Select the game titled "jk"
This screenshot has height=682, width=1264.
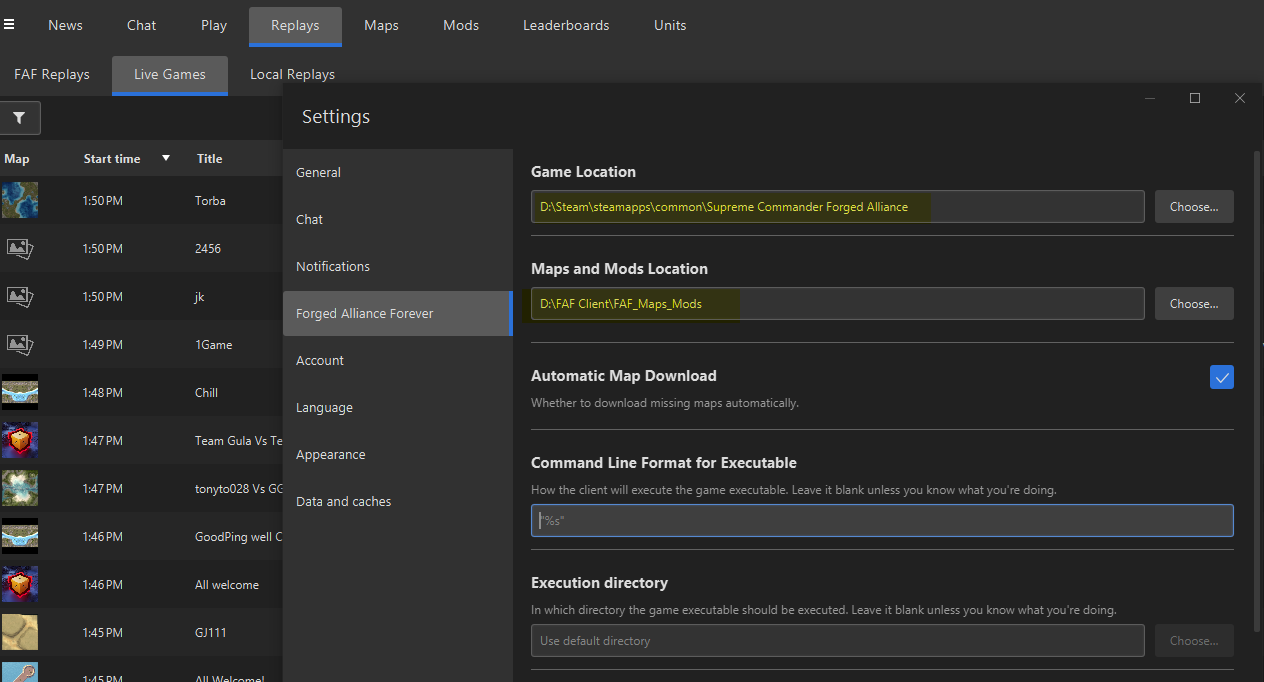[x=200, y=297]
